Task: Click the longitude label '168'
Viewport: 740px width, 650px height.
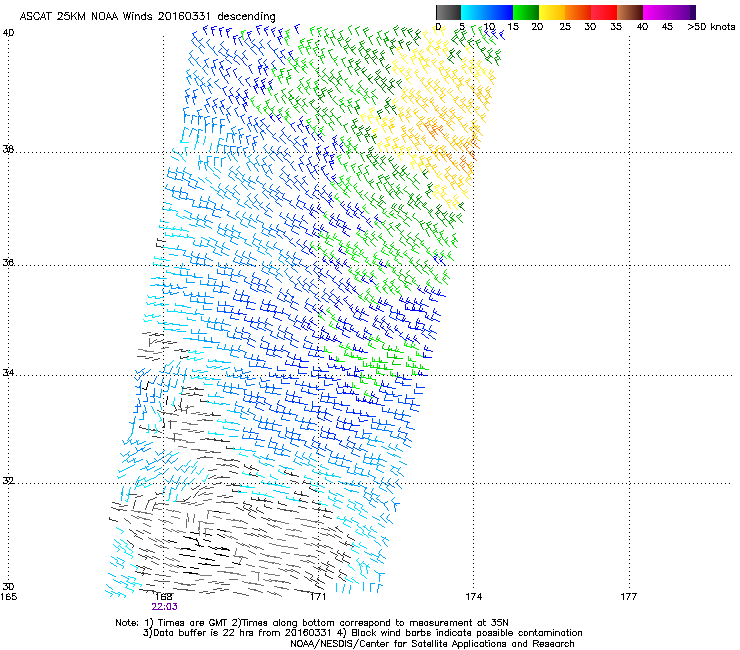Action: coord(164,597)
